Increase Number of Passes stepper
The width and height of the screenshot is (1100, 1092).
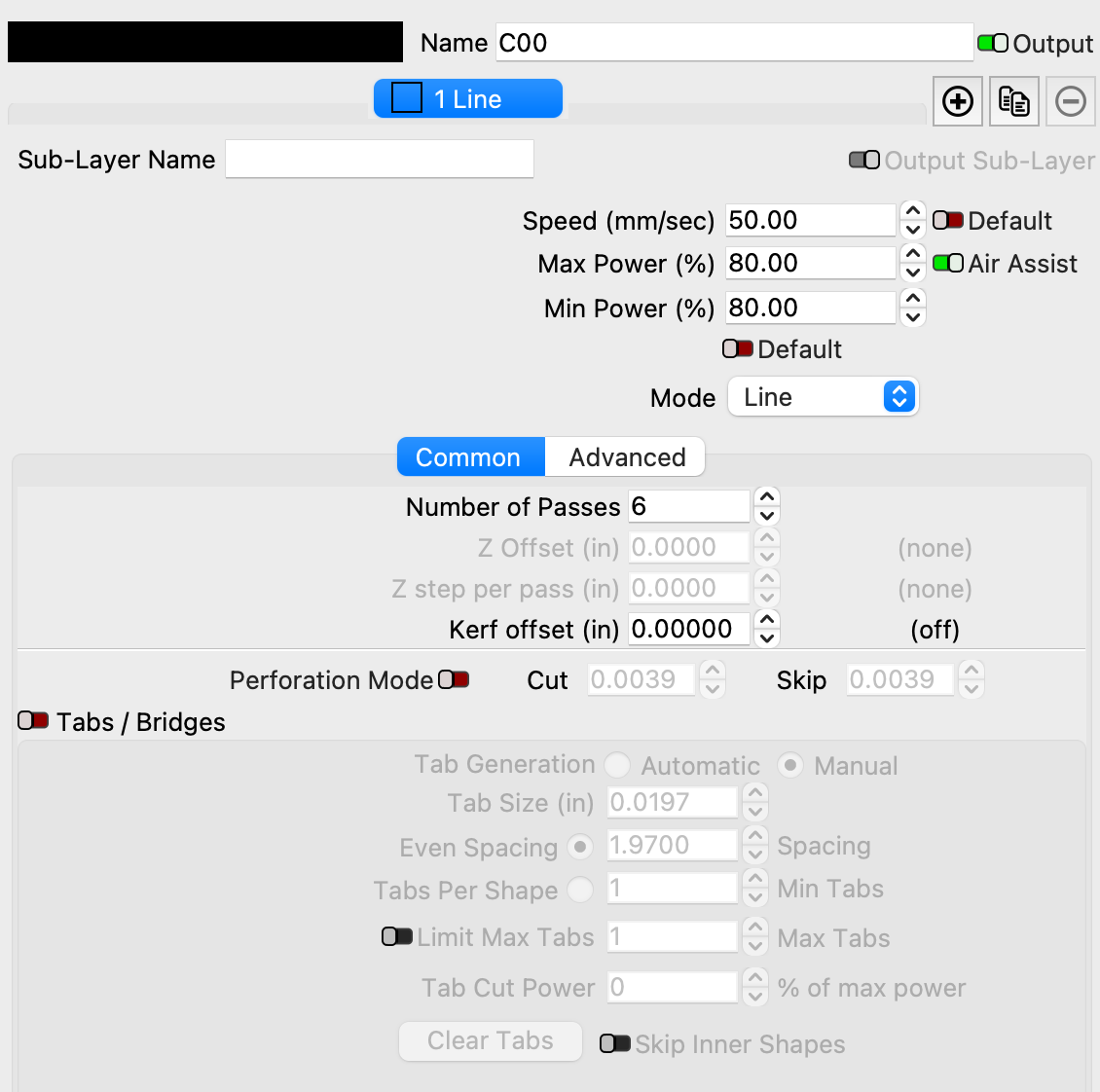pos(767,497)
